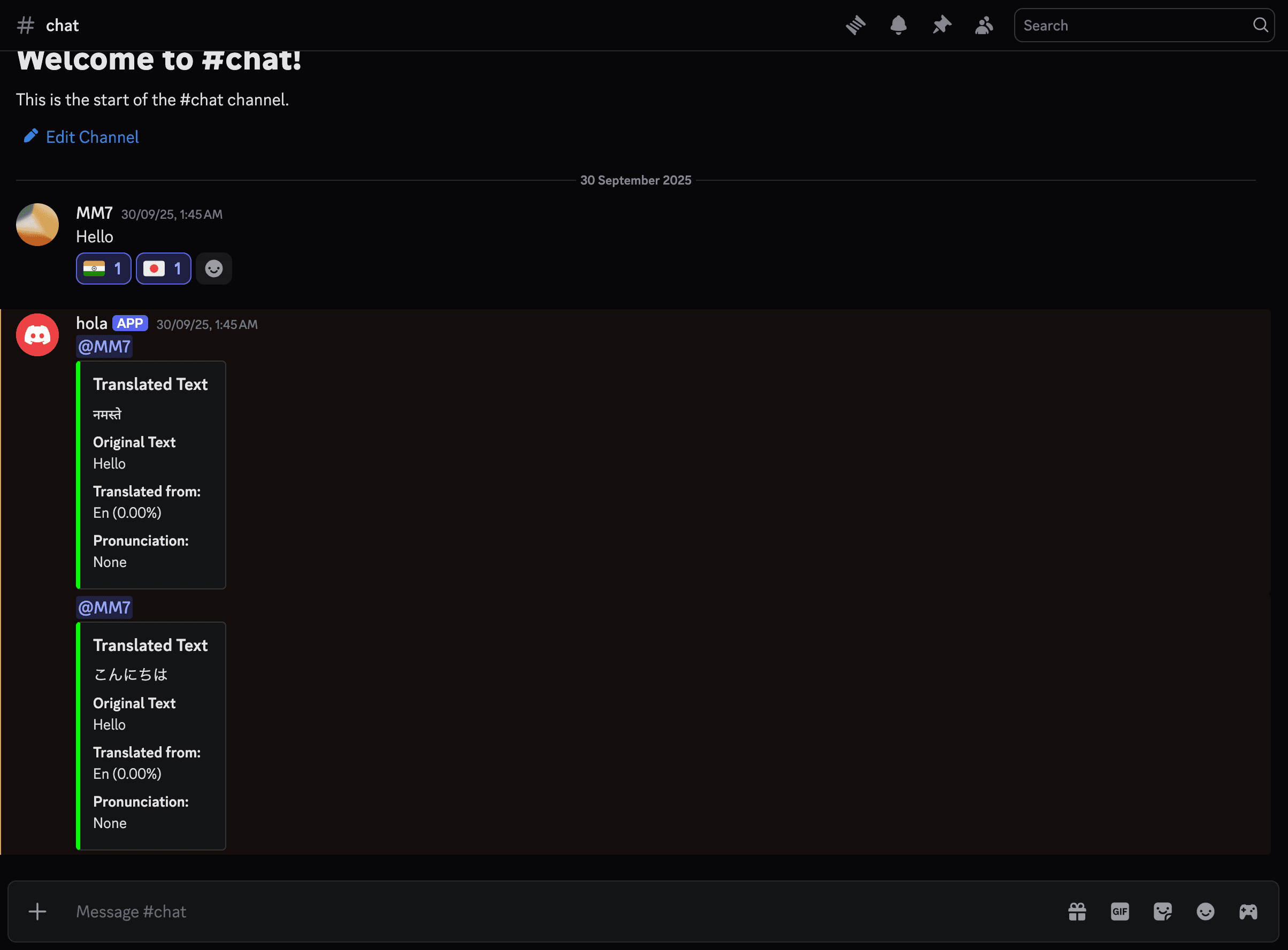Open the sticker picker icon
The height and width of the screenshot is (950, 1288).
click(1162, 911)
